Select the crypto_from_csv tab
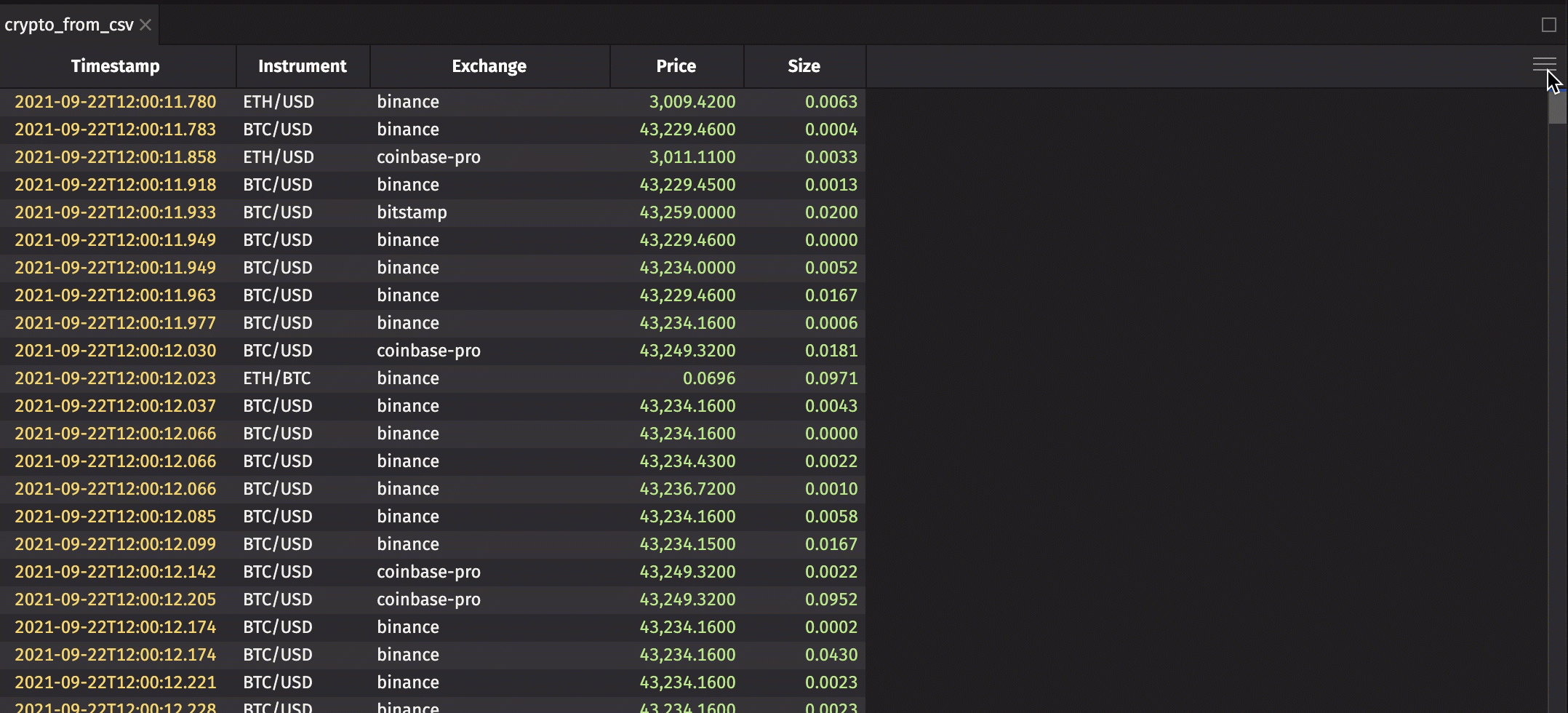 click(68, 25)
